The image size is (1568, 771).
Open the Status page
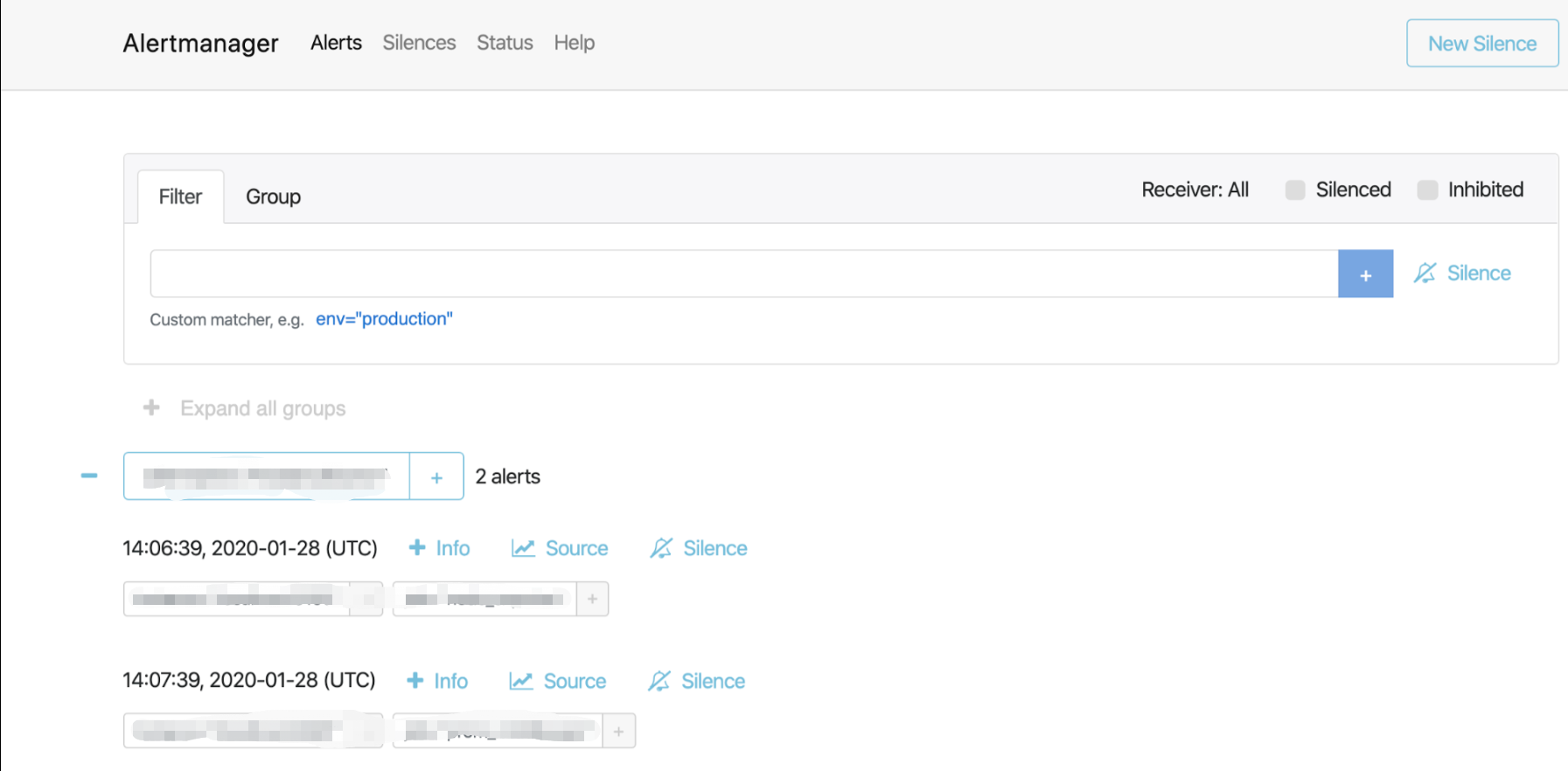[505, 43]
